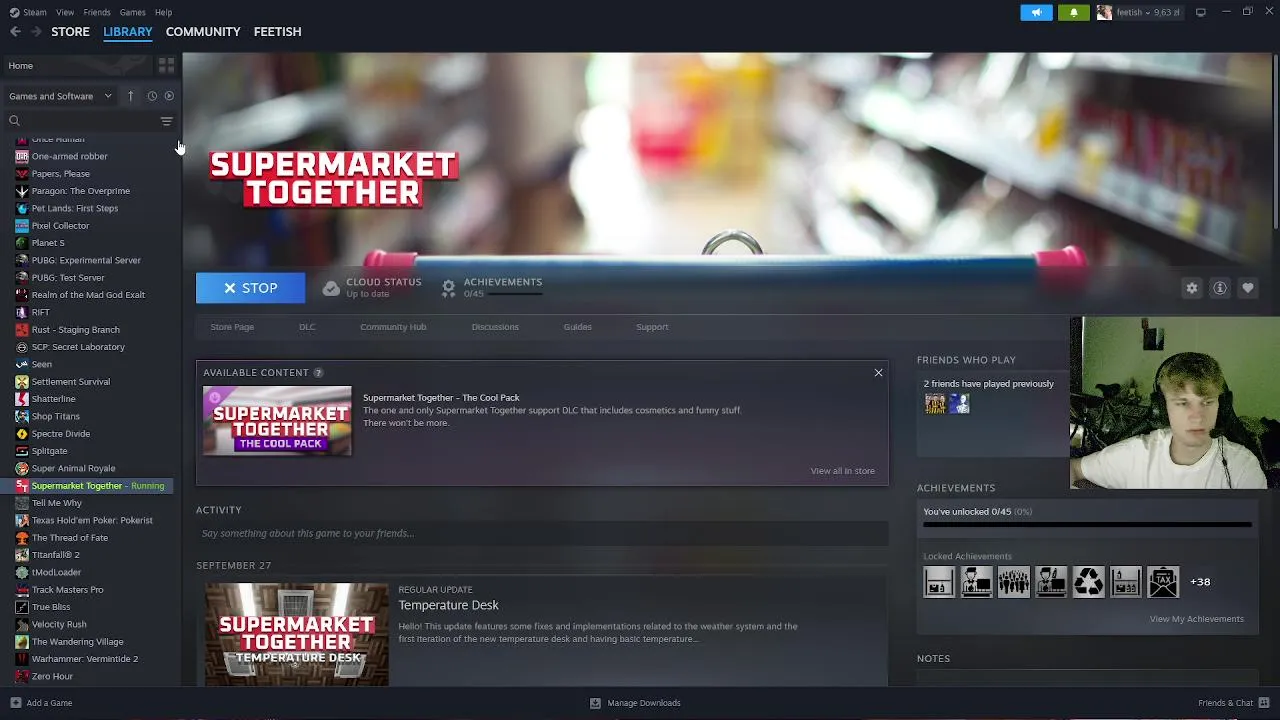
Task: Select Papers, Please in the library
Action: (60, 174)
